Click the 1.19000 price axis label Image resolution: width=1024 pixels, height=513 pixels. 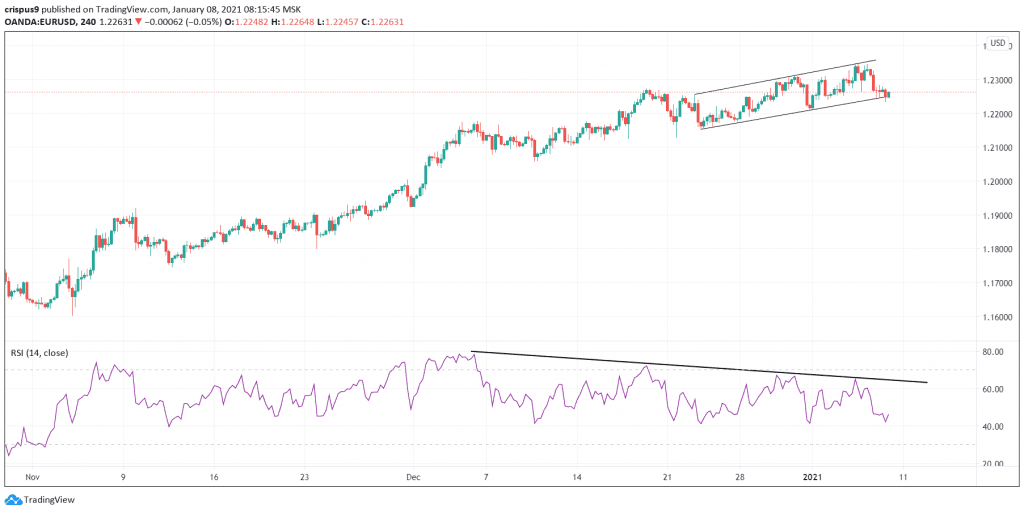(x=998, y=216)
